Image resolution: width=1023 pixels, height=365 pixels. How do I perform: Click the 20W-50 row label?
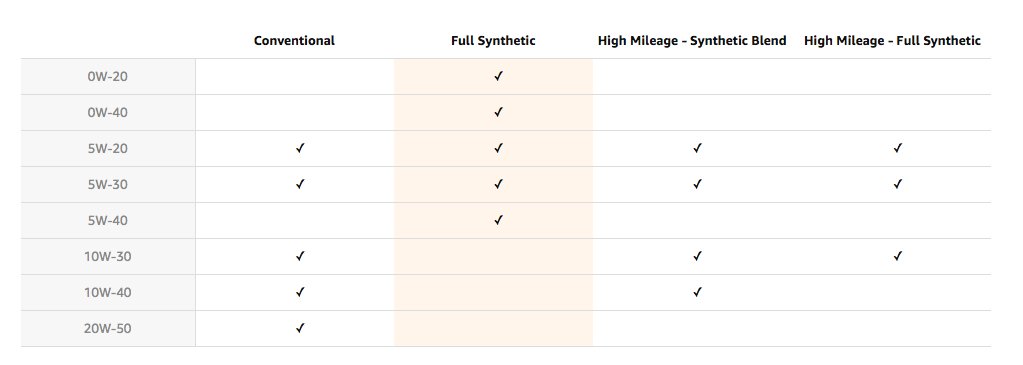(x=108, y=328)
